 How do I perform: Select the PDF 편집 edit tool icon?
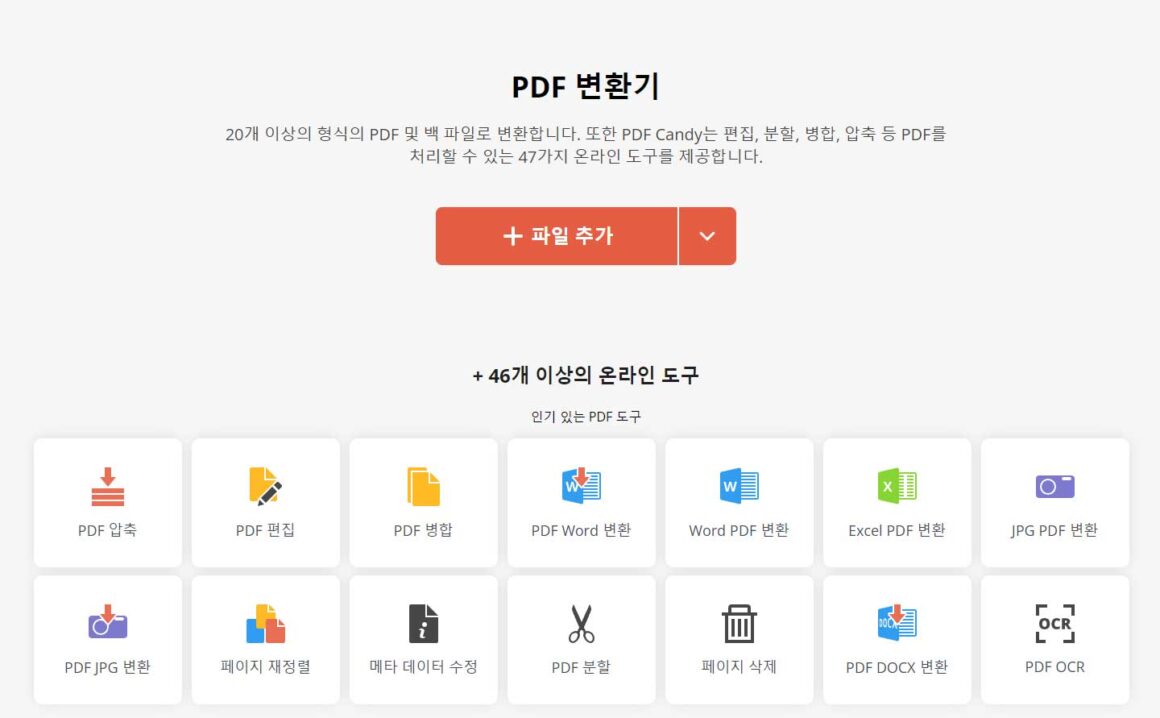point(265,487)
